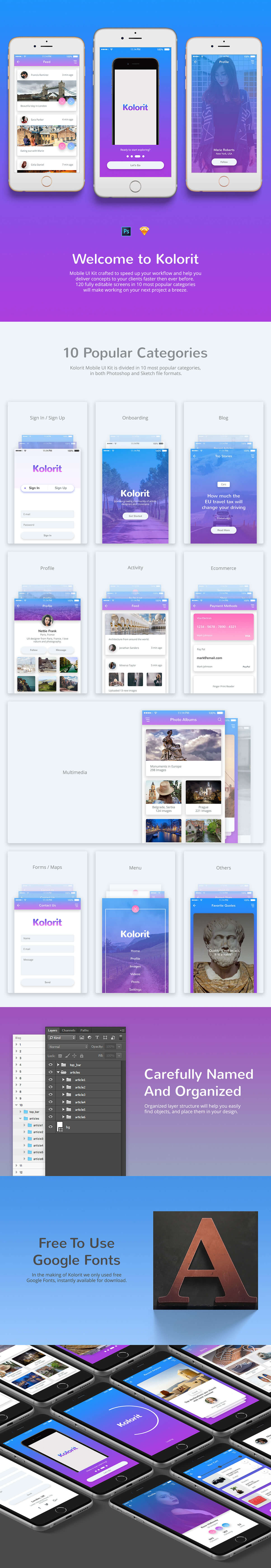The image size is (271, 1568).
Task: Expand the top_bar group in Layers panel
Action: point(58,1065)
